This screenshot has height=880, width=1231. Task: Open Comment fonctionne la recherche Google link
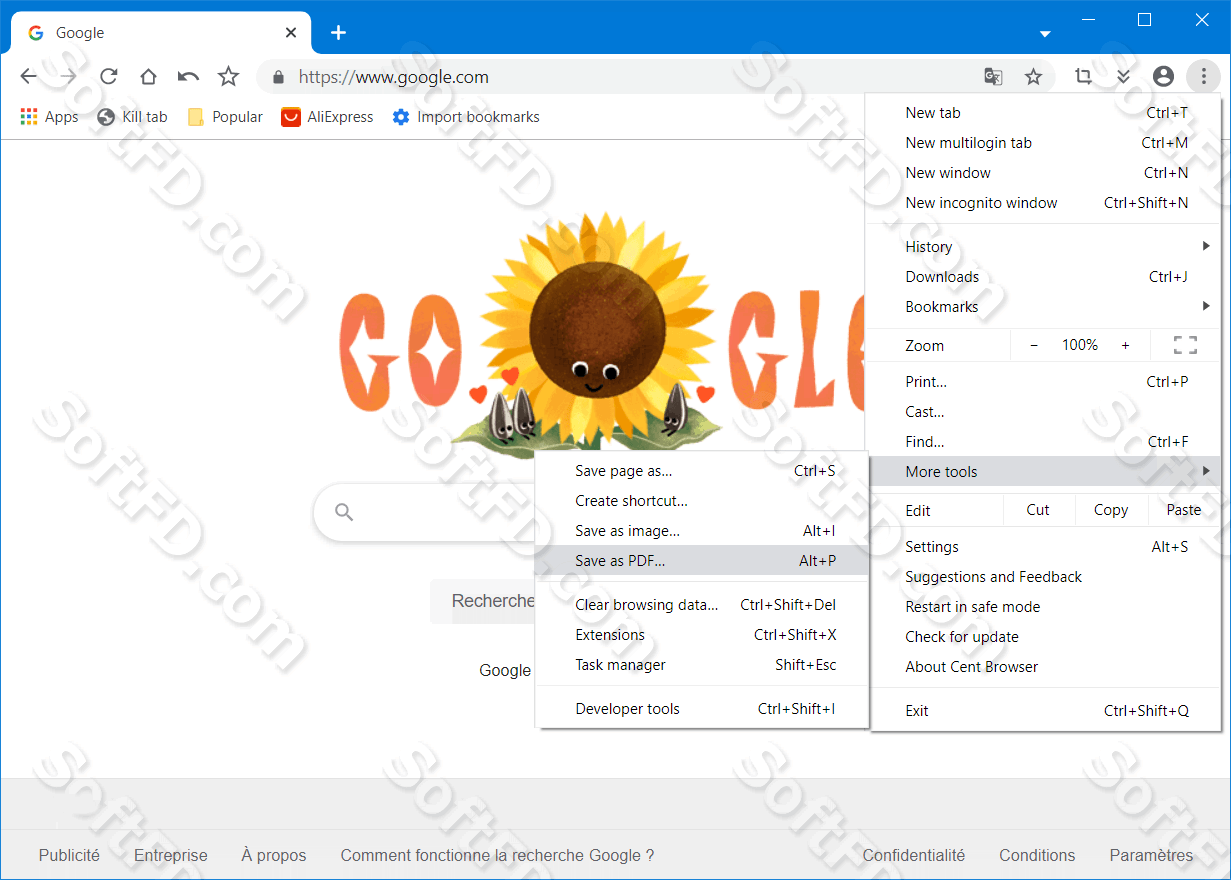point(497,856)
